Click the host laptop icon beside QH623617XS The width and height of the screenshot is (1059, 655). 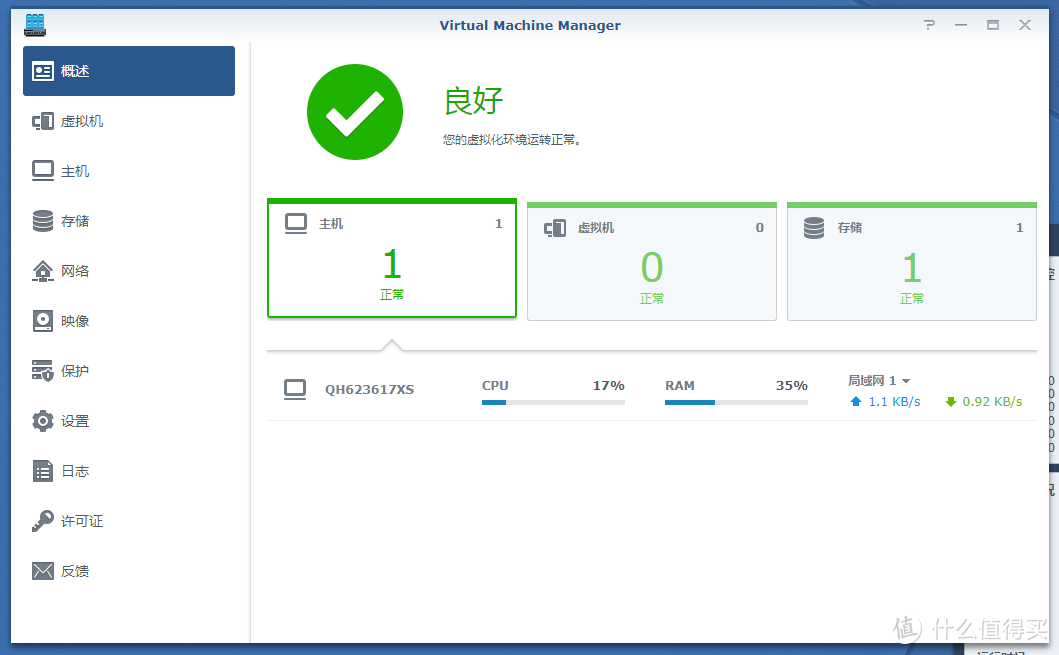(295, 390)
